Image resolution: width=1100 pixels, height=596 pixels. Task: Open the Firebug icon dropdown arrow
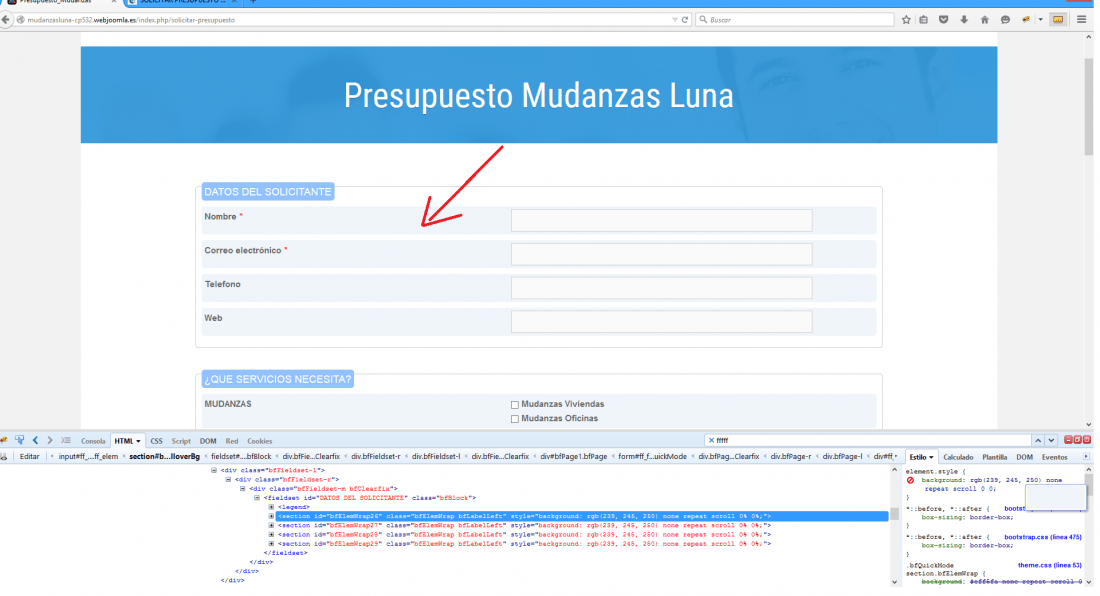[x=1040, y=20]
